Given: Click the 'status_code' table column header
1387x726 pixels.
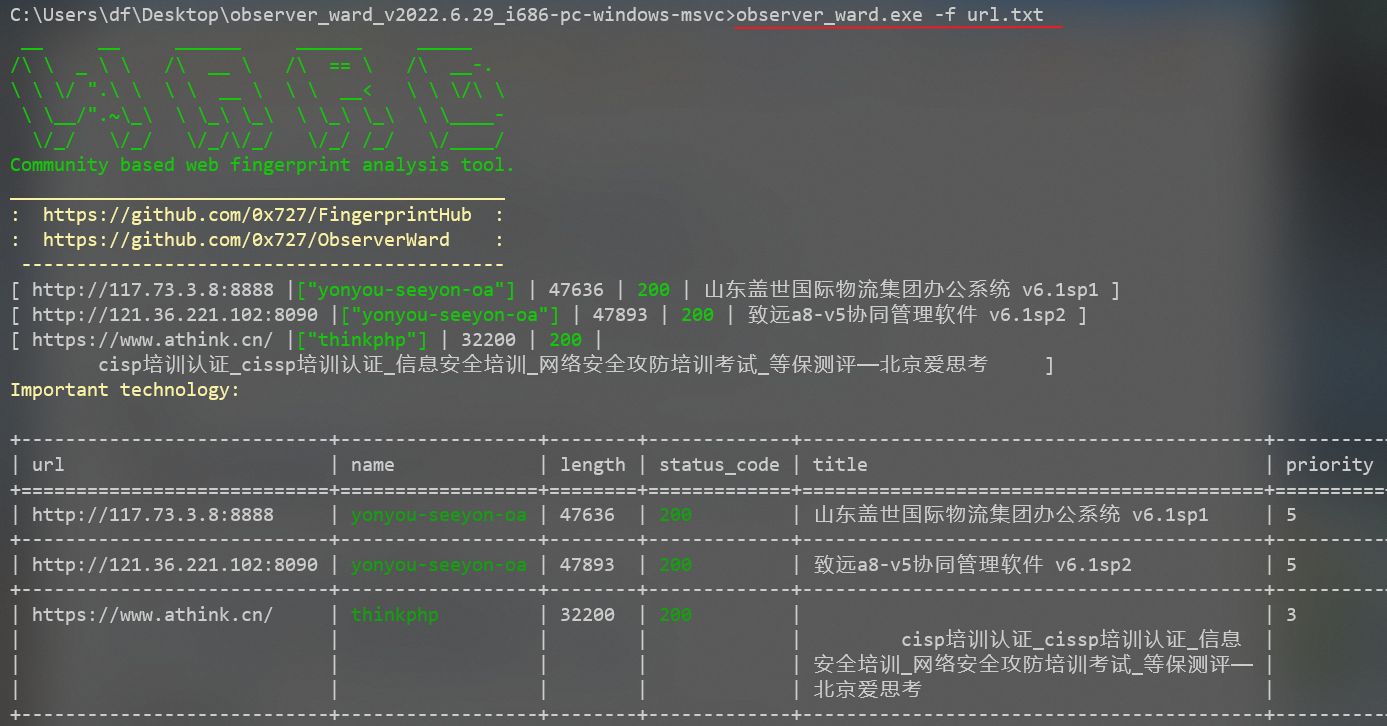Looking at the screenshot, I should (719, 465).
